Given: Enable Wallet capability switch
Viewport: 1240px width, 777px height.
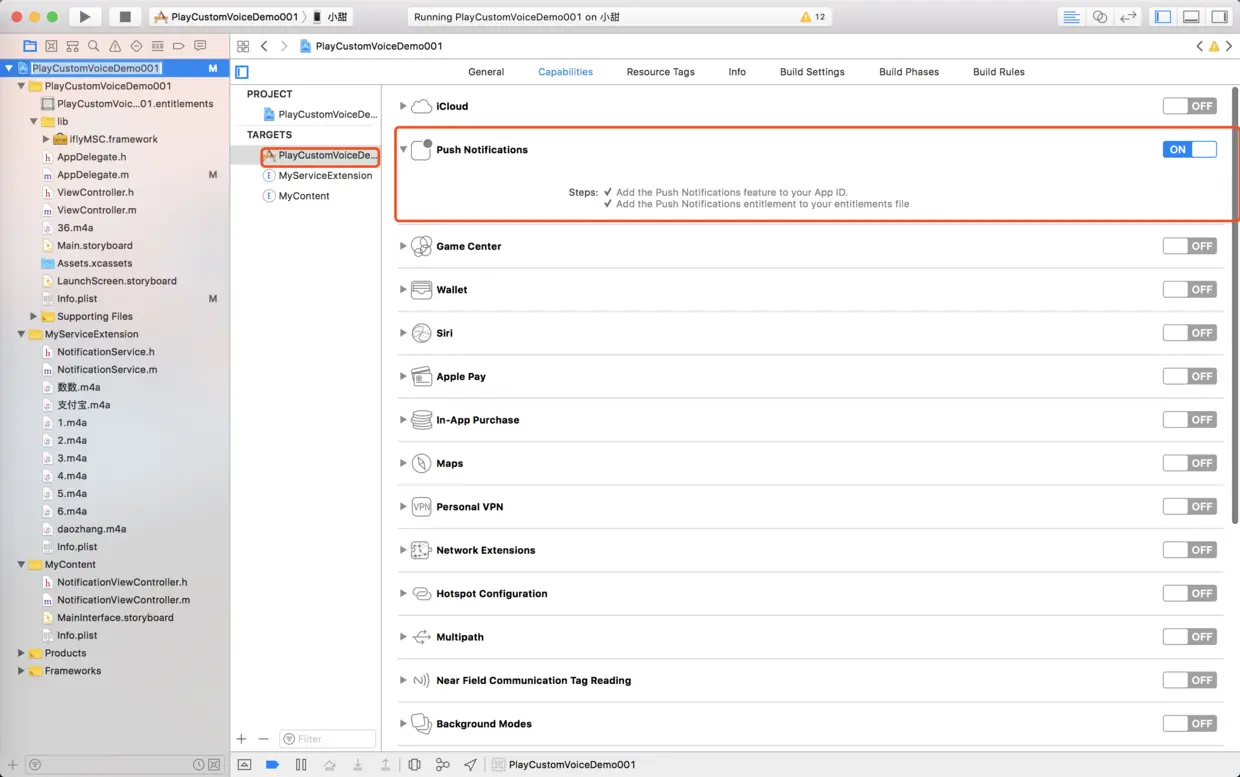Looking at the screenshot, I should (x=1189, y=289).
